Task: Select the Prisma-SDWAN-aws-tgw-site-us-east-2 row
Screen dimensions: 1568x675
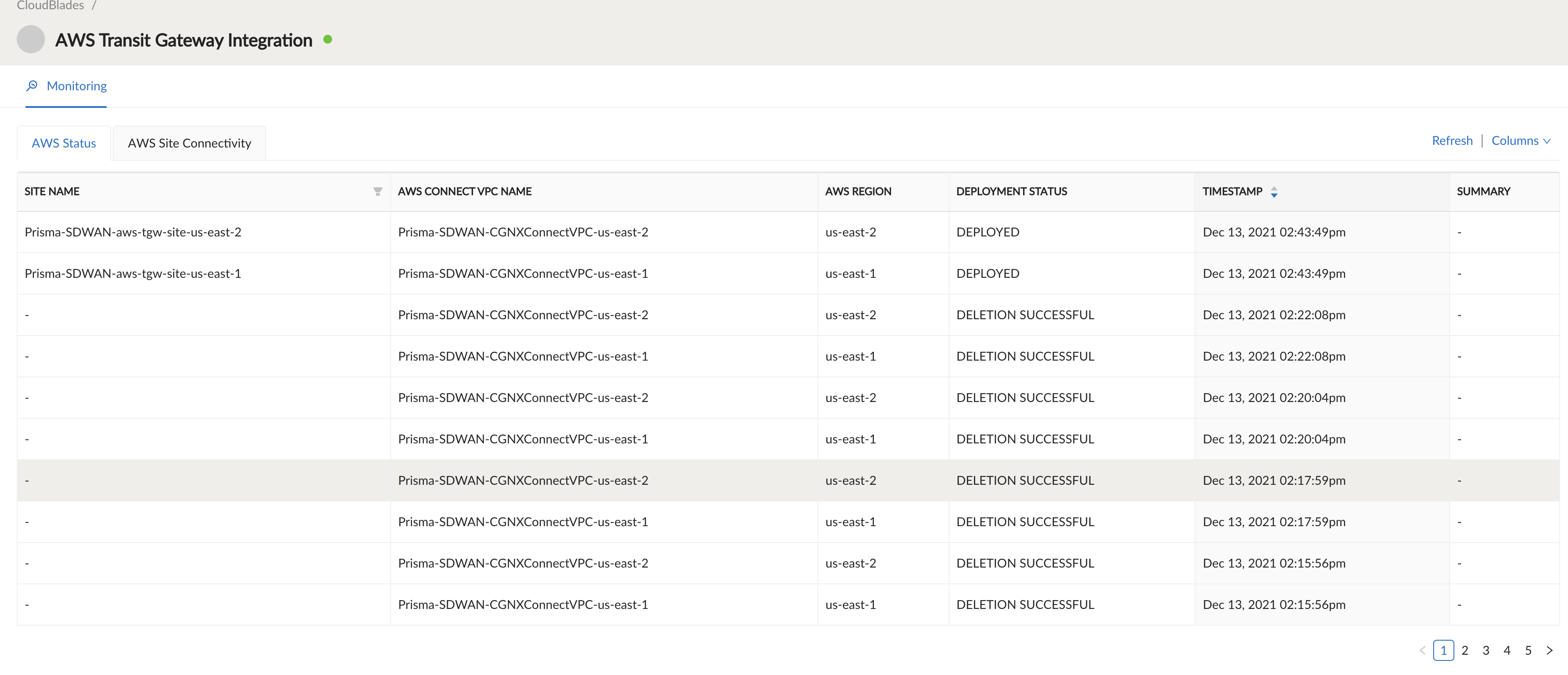Action: pos(133,232)
